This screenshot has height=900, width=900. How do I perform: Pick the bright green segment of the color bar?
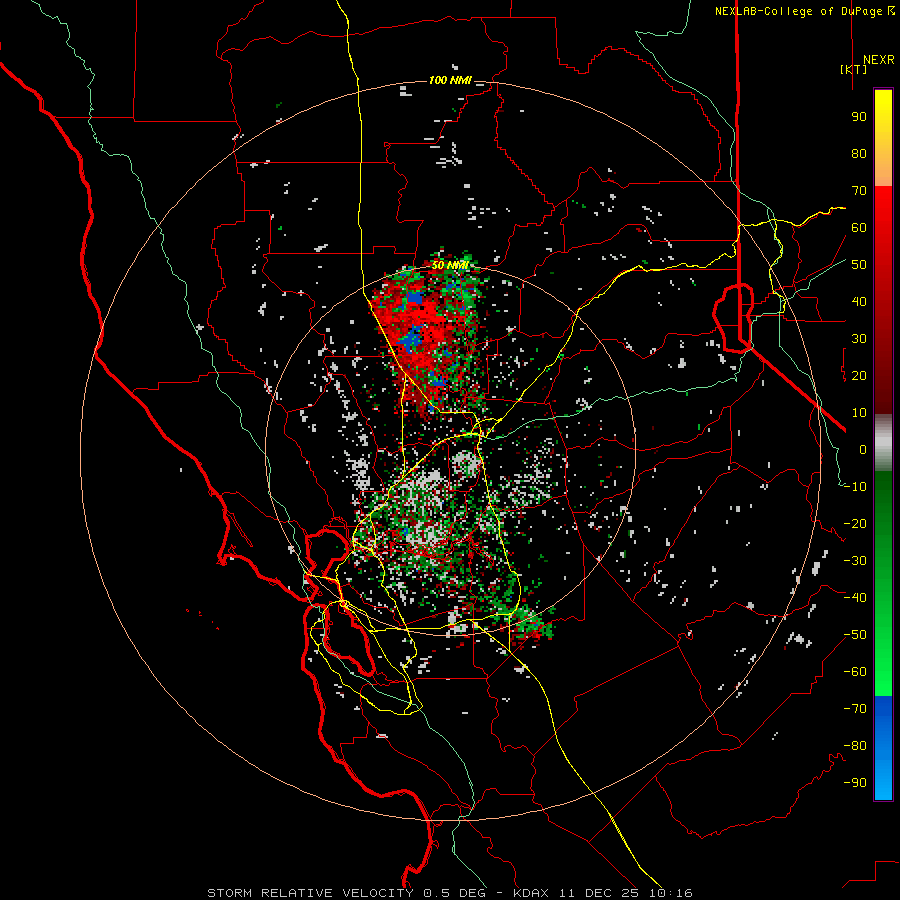click(883, 660)
